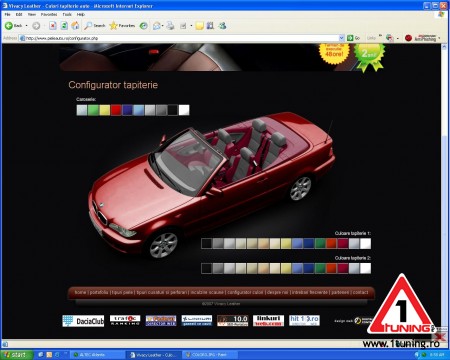Click the DaciaClub banner thumbnail
The image size is (450, 360).
[x=83, y=321]
